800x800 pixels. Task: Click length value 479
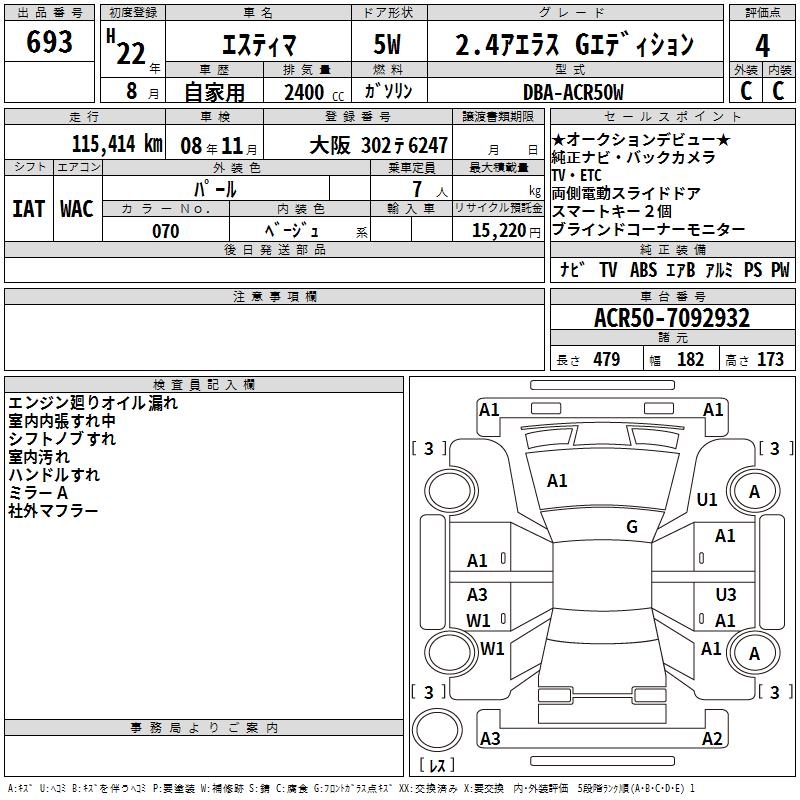coord(607,359)
